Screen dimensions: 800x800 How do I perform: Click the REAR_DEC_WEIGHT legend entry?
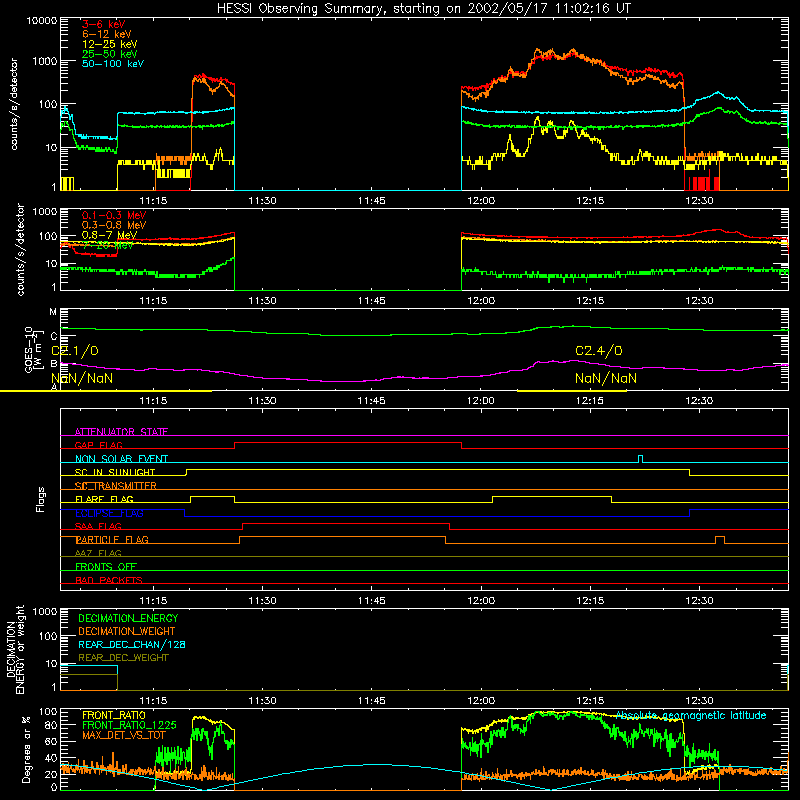coord(123,658)
